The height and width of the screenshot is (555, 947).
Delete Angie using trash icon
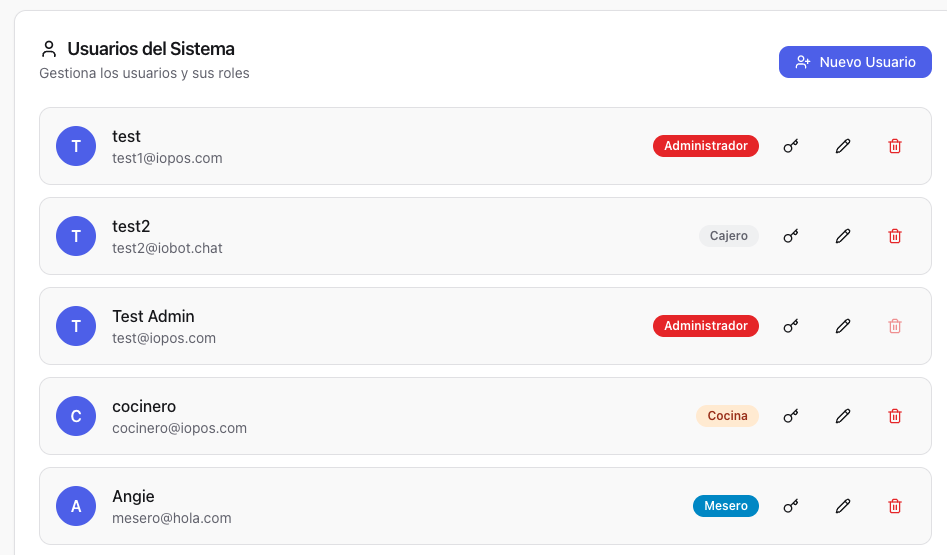click(x=895, y=506)
